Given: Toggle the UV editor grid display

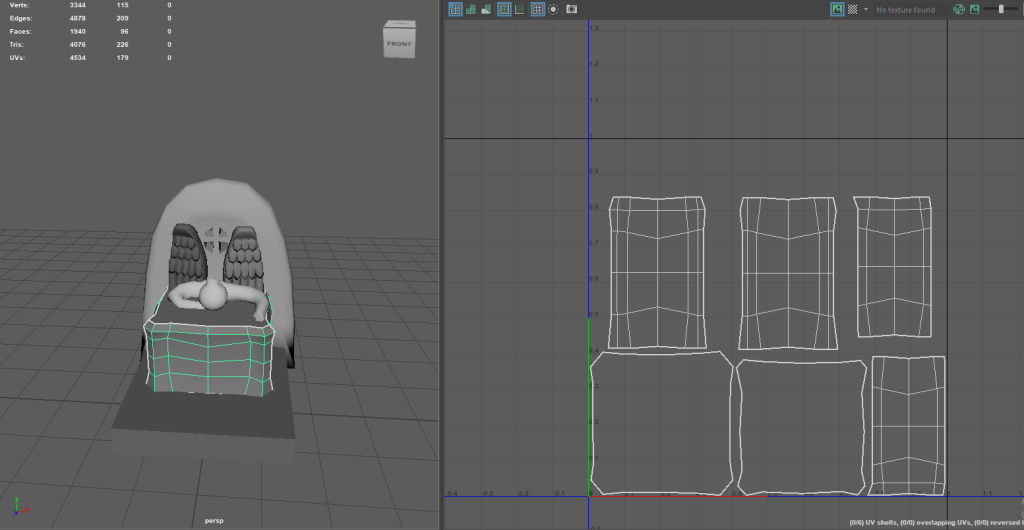Looking at the screenshot, I should (537, 9).
